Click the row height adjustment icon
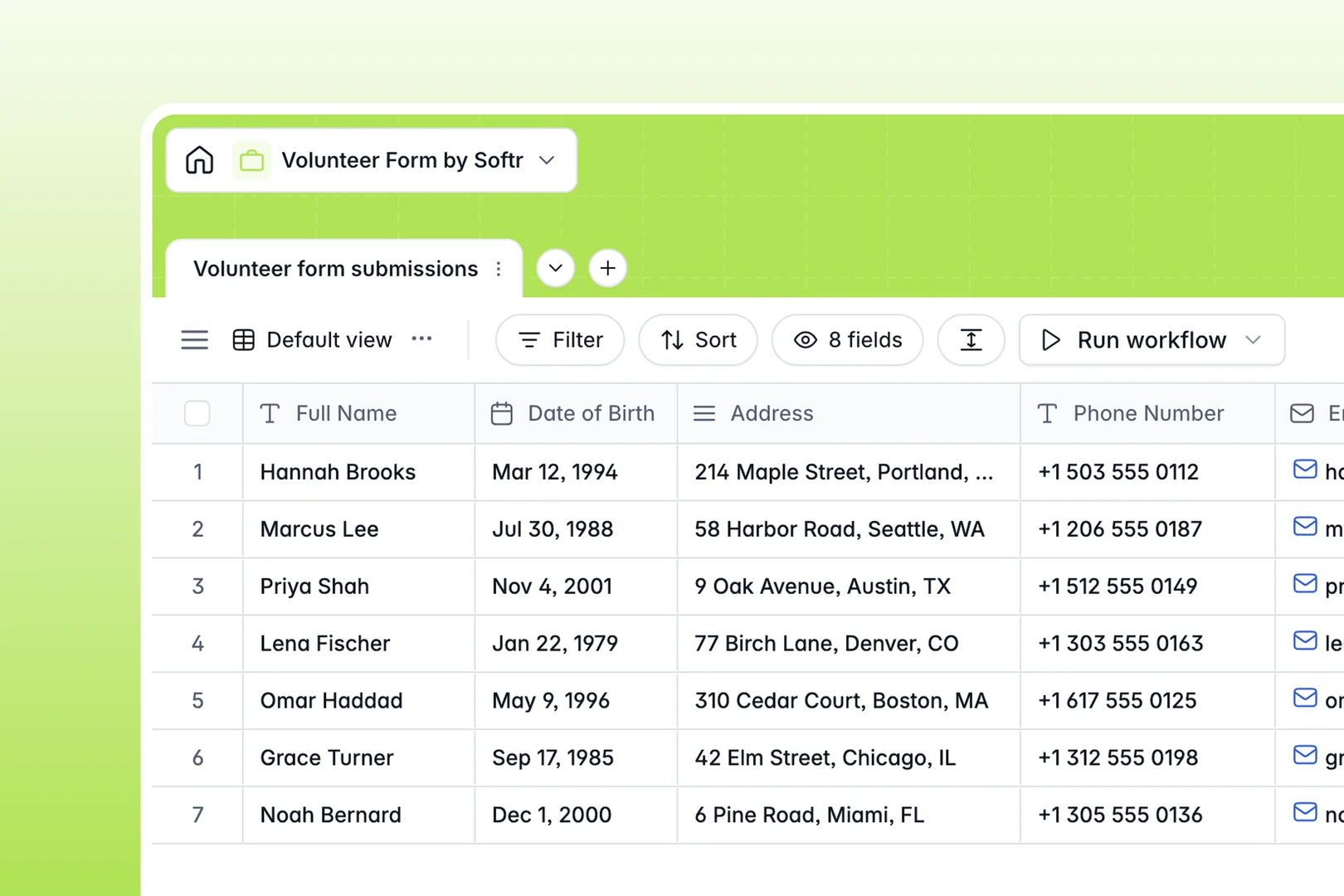Viewport: 1344px width, 896px height. coord(971,340)
